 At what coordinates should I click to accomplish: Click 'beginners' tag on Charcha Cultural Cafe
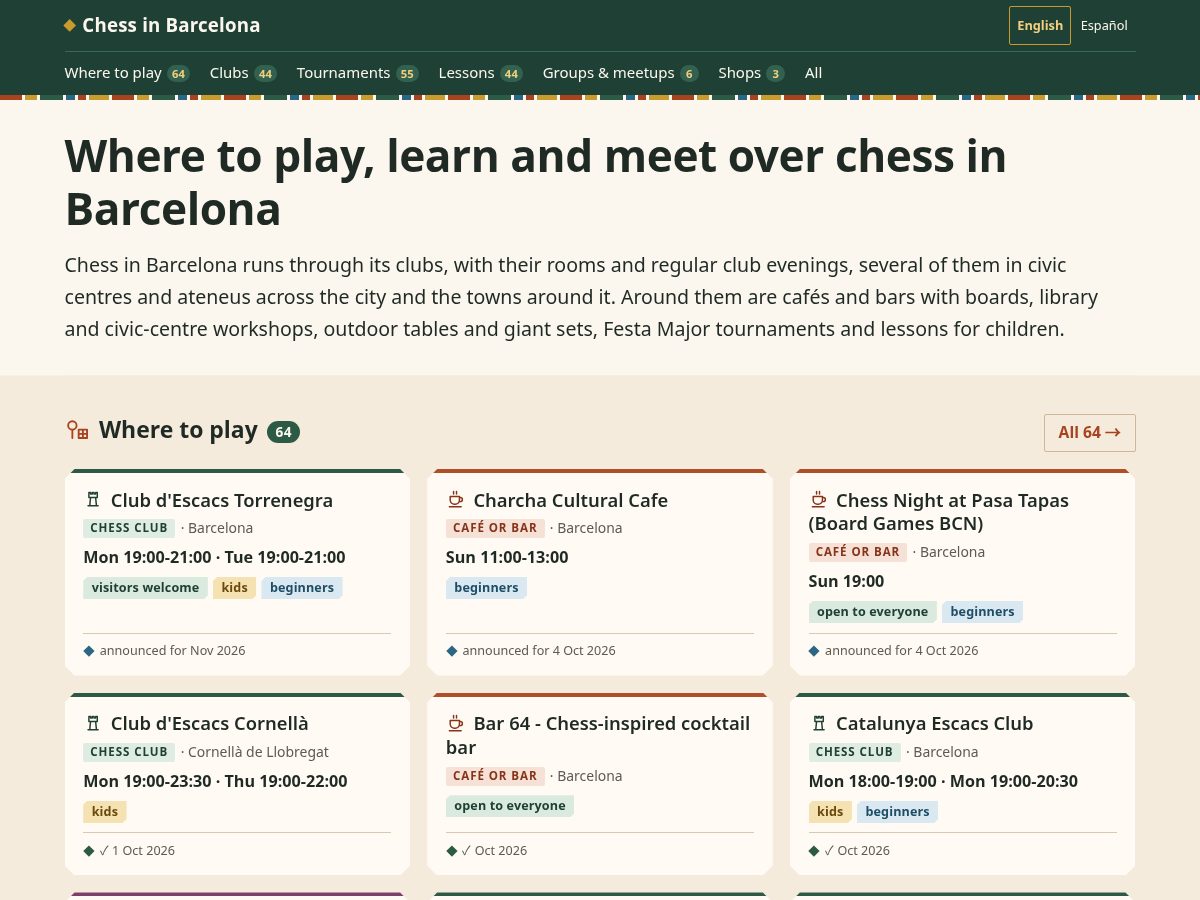pyautogui.click(x=486, y=588)
